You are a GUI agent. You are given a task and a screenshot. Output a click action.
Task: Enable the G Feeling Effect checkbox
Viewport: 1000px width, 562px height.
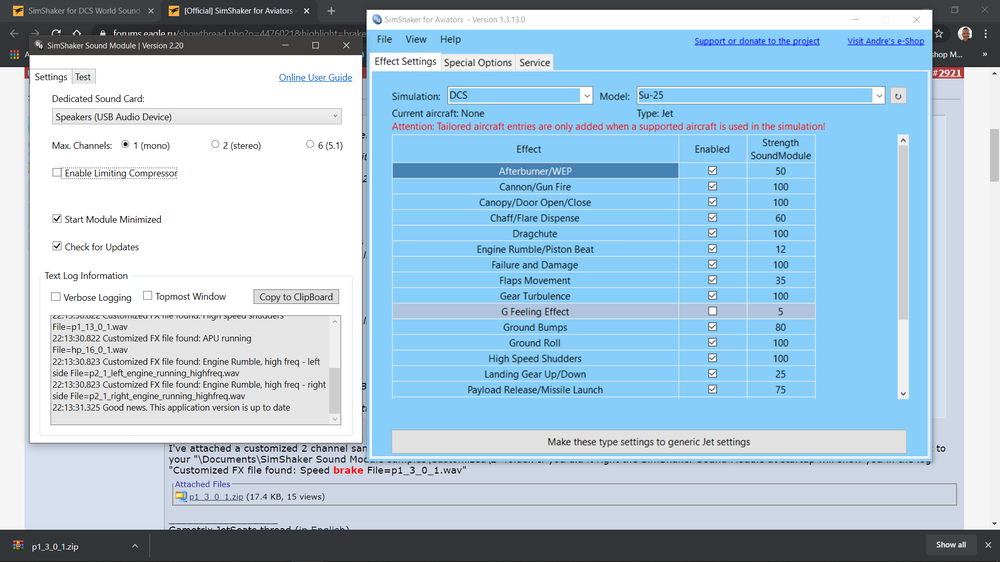(x=712, y=312)
